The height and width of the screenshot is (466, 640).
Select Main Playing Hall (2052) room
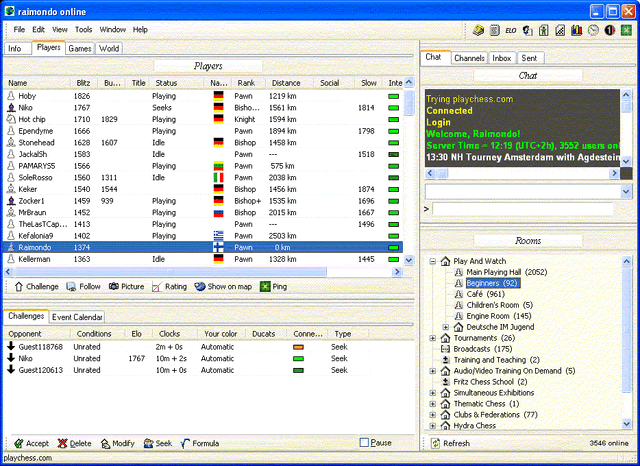[507, 272]
